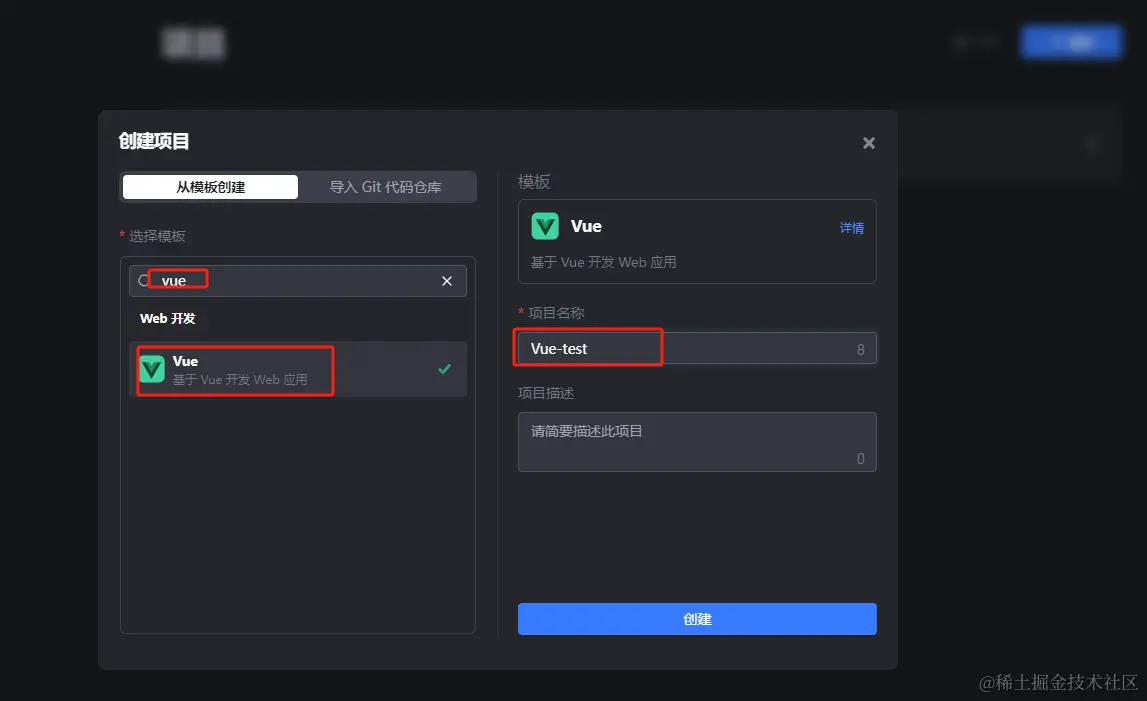Click the description counter showing 0
Screen dimensions: 1147x701
coord(861,459)
